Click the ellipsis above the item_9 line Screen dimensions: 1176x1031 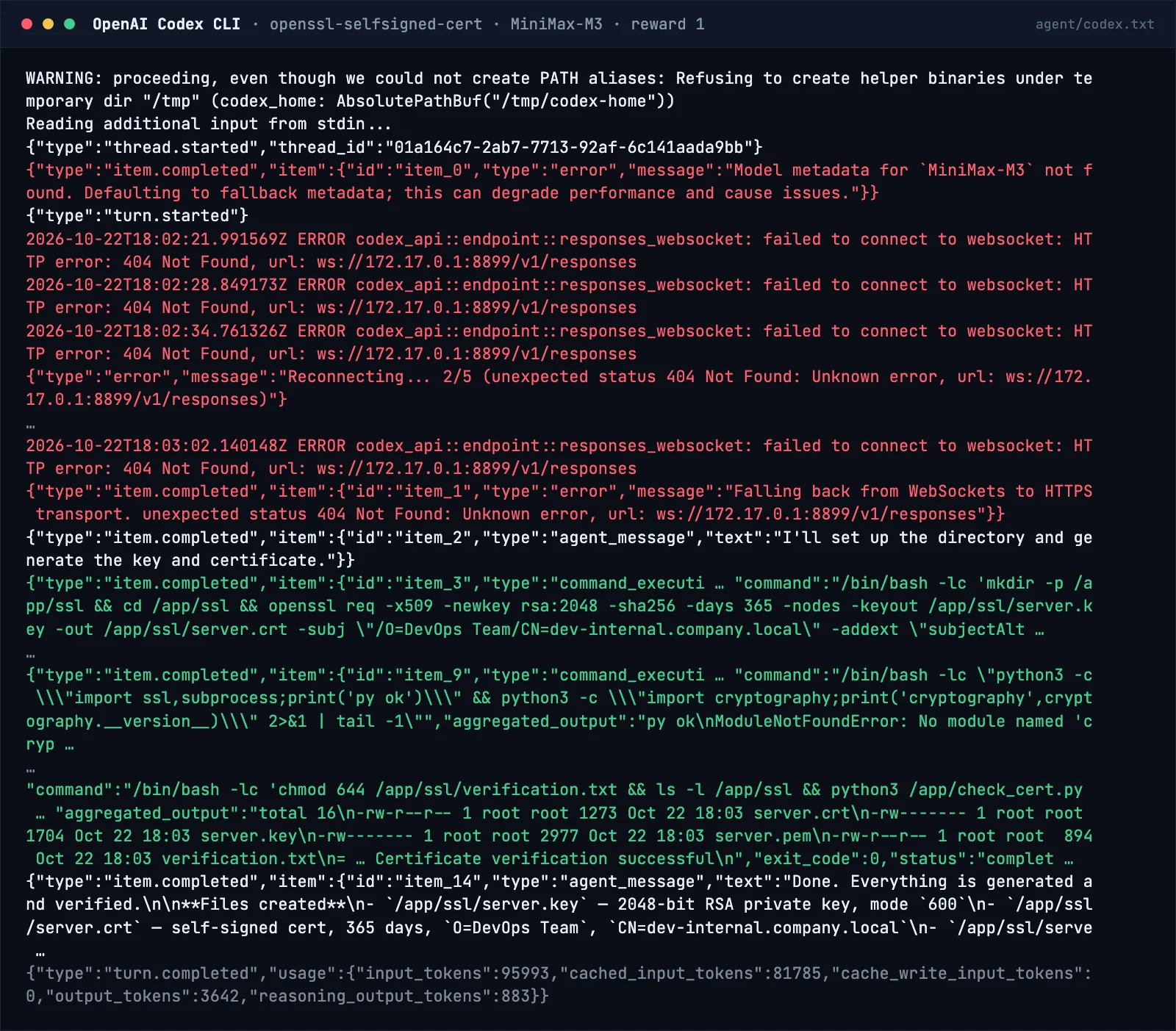(x=31, y=655)
